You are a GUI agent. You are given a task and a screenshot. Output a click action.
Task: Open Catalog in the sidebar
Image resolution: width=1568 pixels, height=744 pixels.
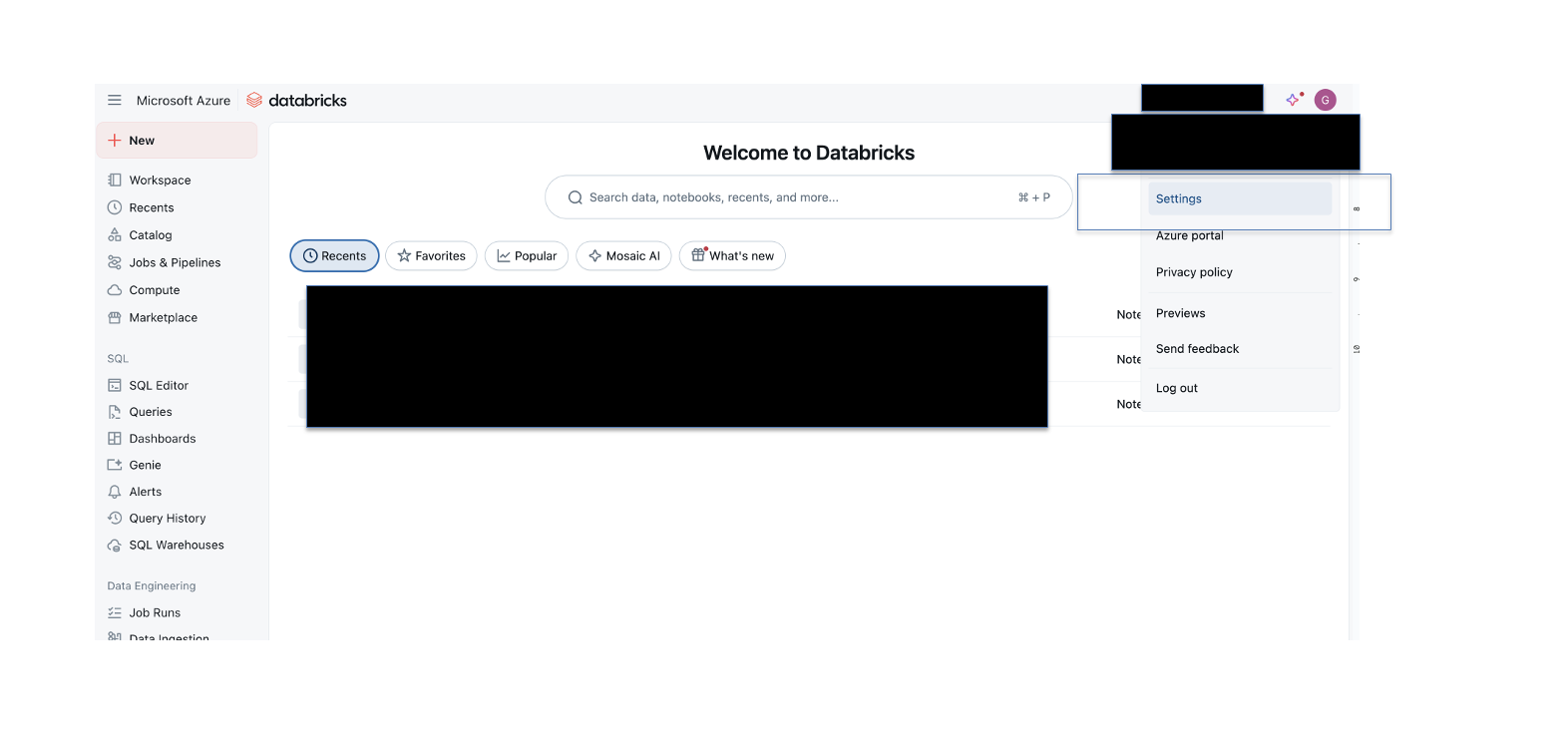click(x=151, y=235)
